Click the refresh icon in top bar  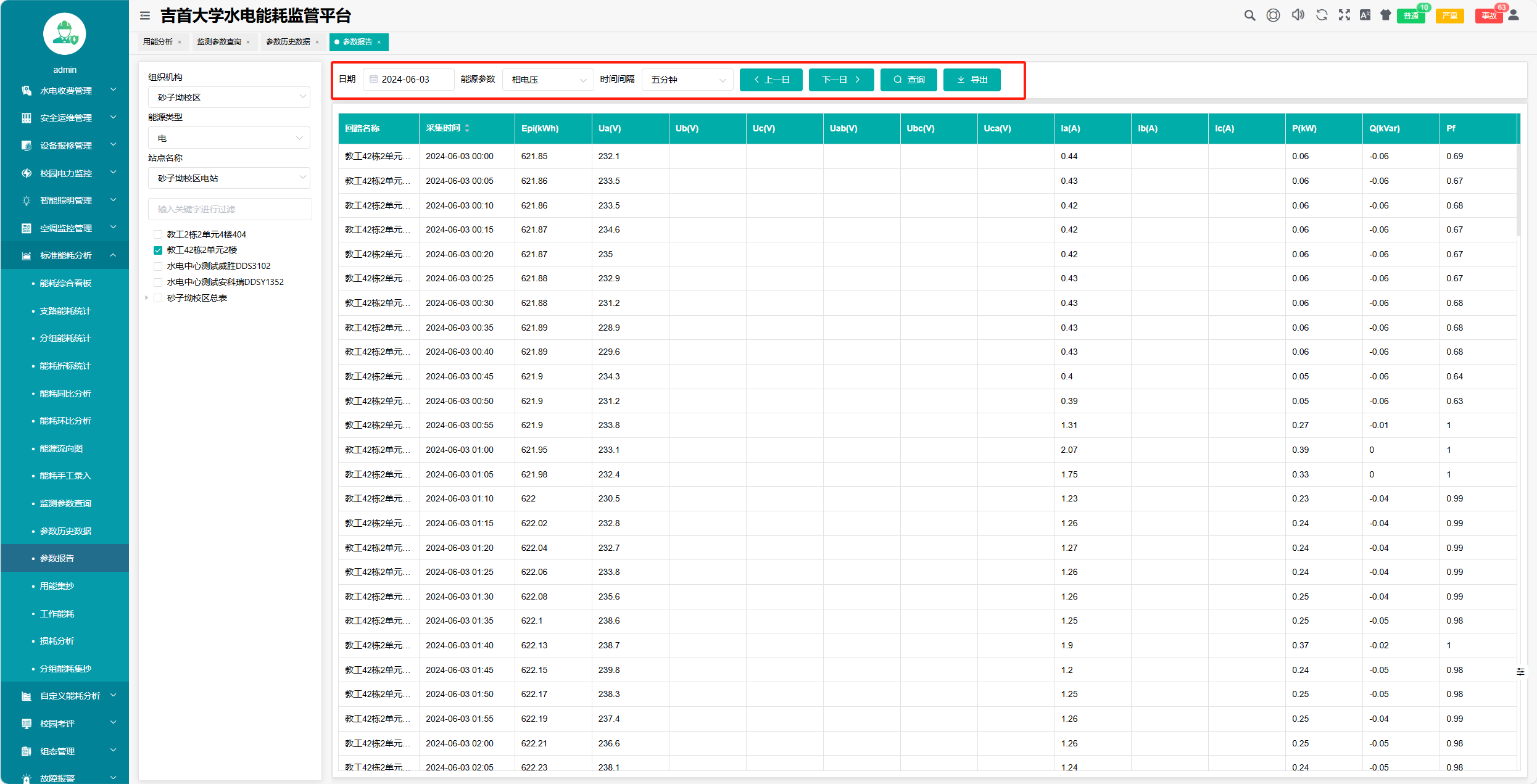tap(1322, 15)
